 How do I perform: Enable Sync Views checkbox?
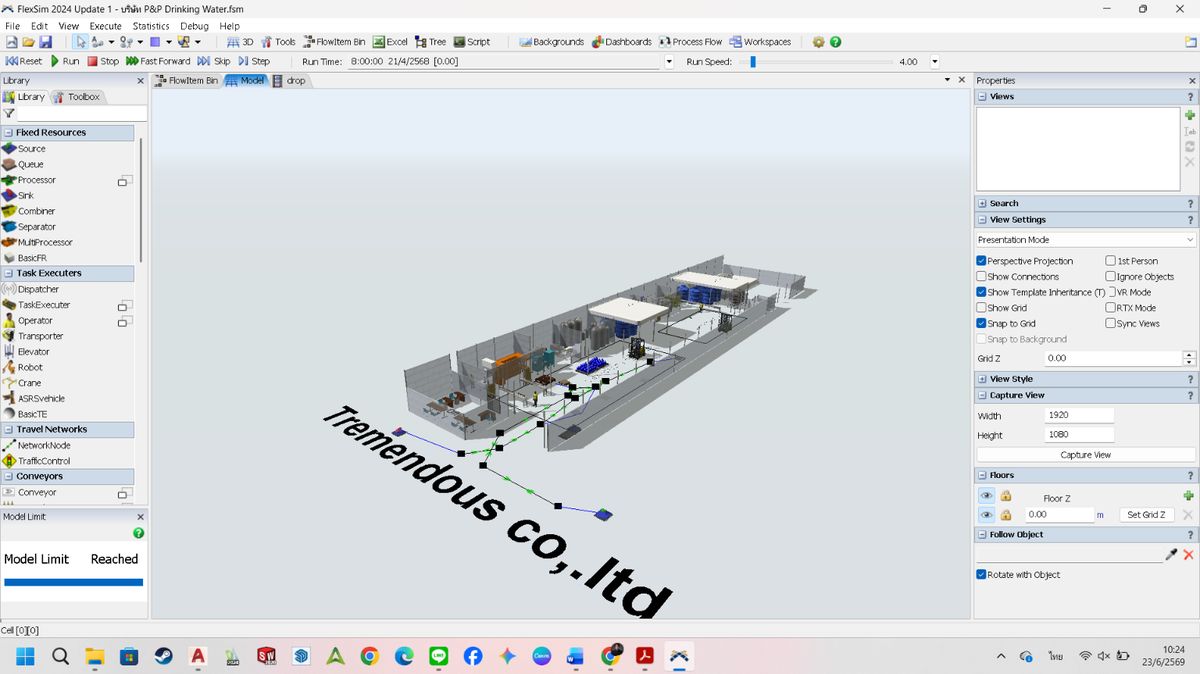1110,323
